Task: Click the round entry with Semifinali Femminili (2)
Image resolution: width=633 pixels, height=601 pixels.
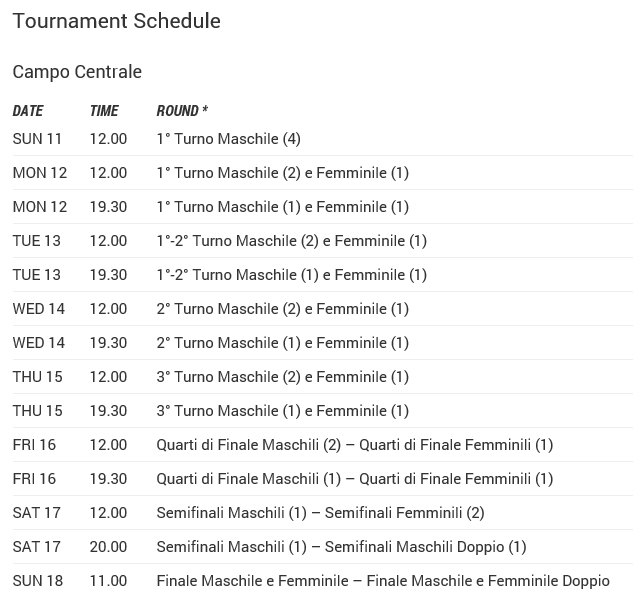Action: [x=320, y=513]
